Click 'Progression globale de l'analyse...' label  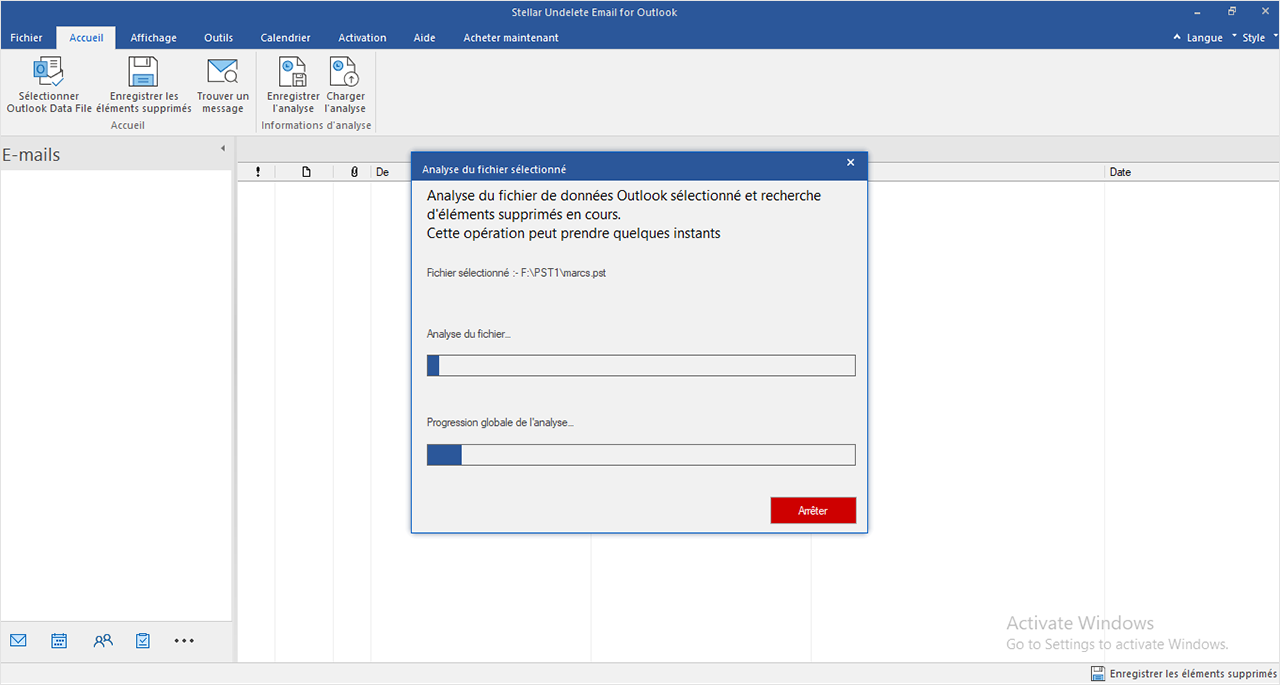click(500, 423)
